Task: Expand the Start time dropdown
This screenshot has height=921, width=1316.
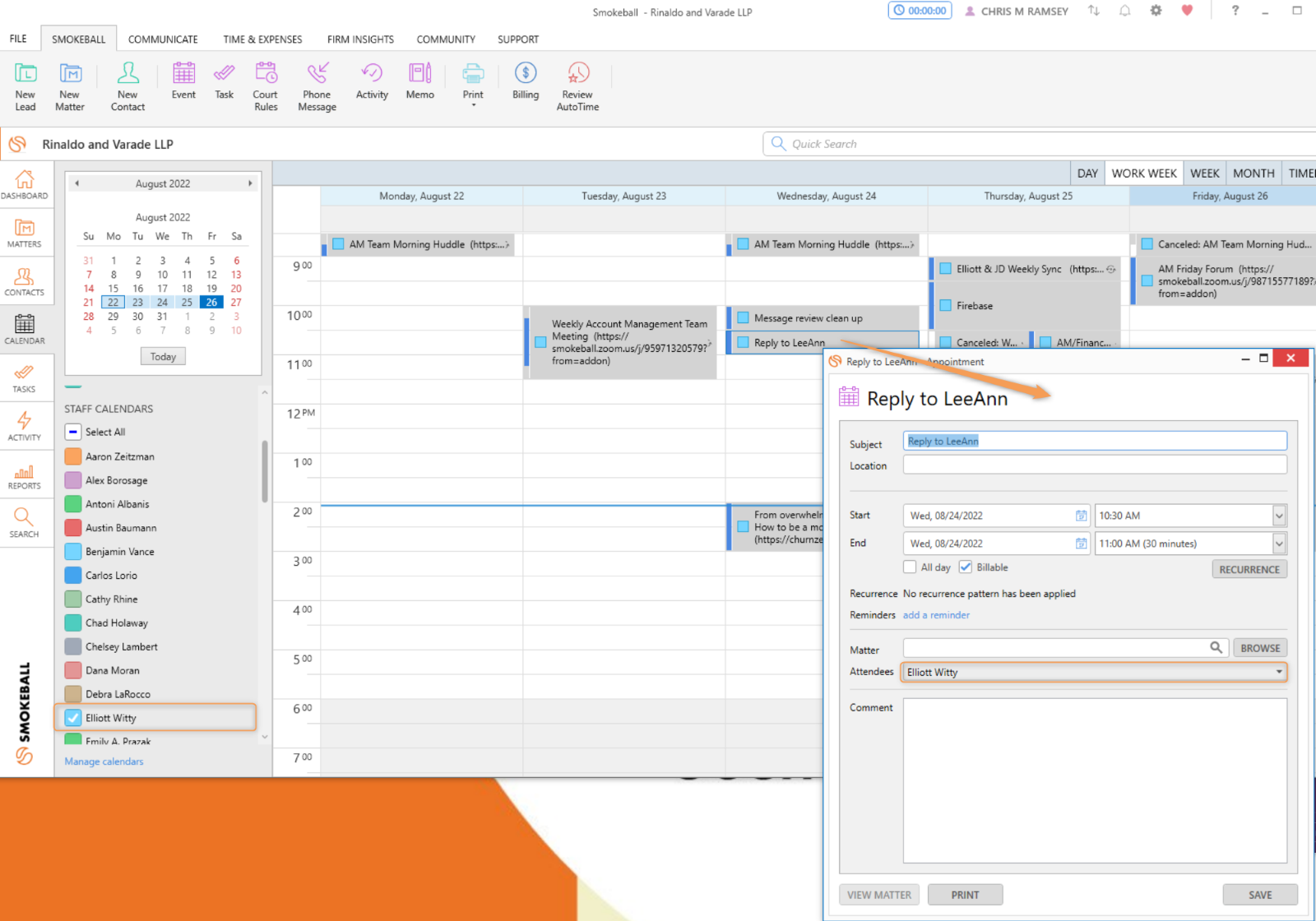Action: coord(1279,516)
